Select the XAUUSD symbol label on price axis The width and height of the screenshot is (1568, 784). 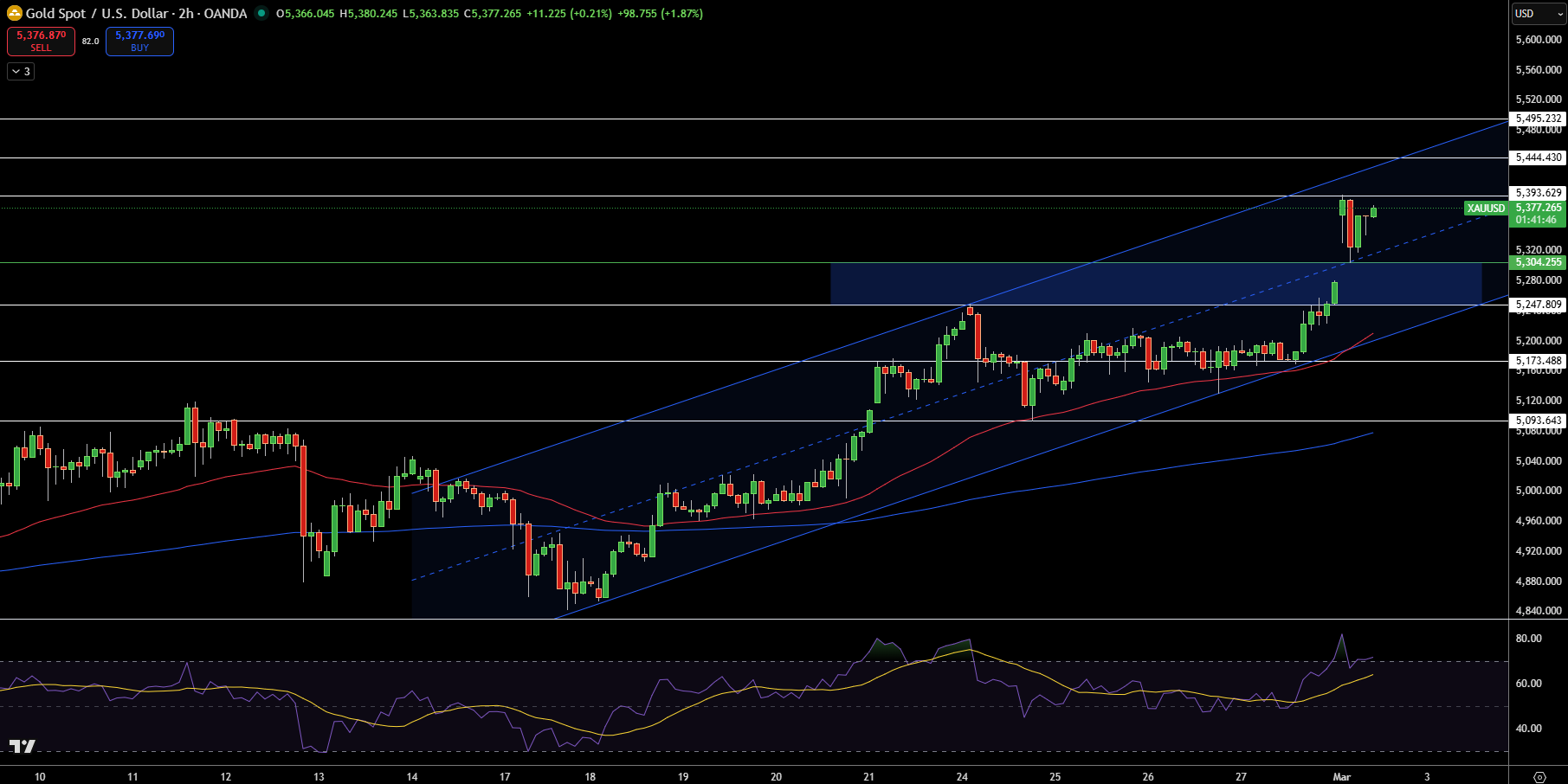tap(1486, 208)
